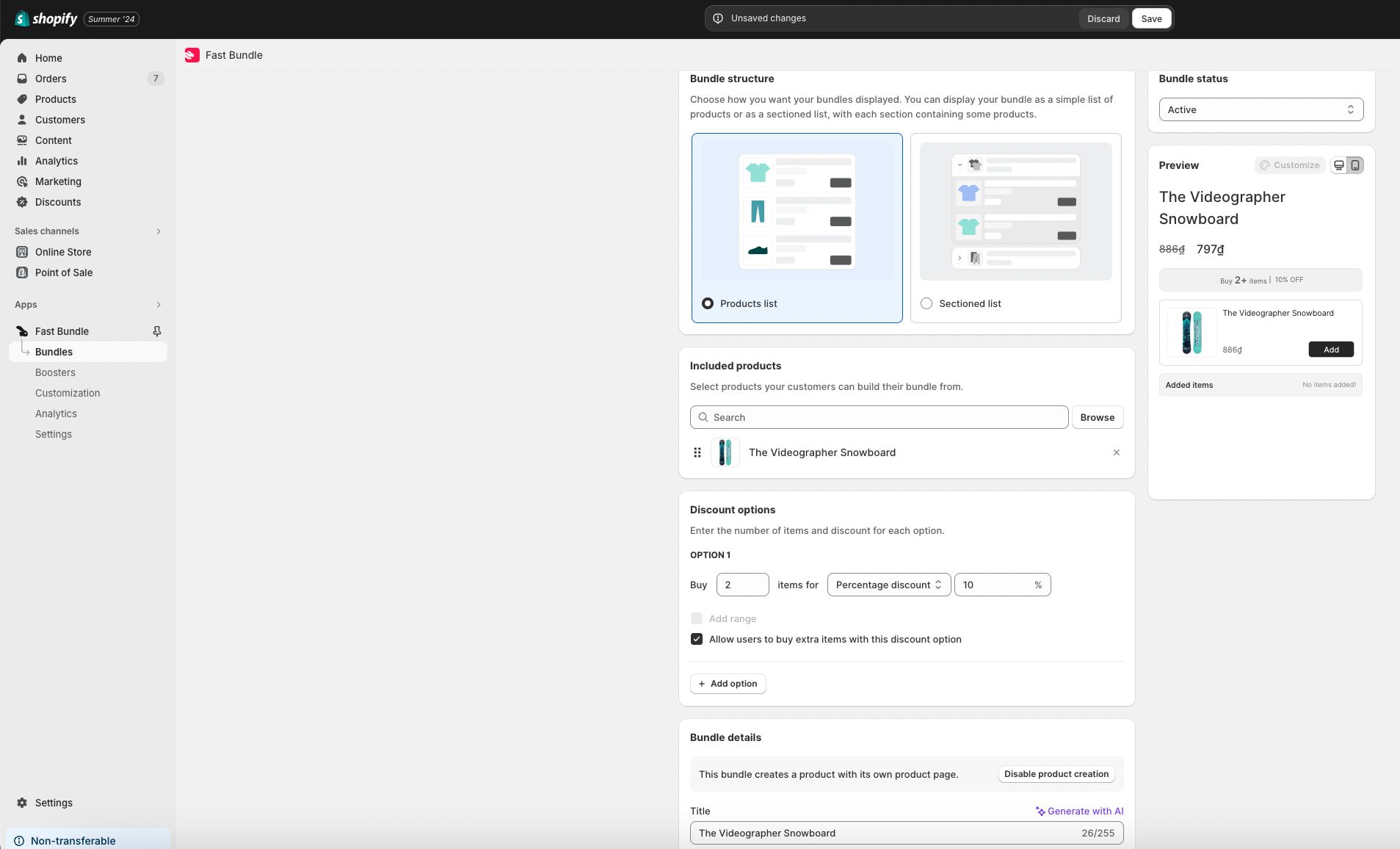1400x849 pixels.
Task: Click the Summer '24 badge
Action: [x=112, y=19]
